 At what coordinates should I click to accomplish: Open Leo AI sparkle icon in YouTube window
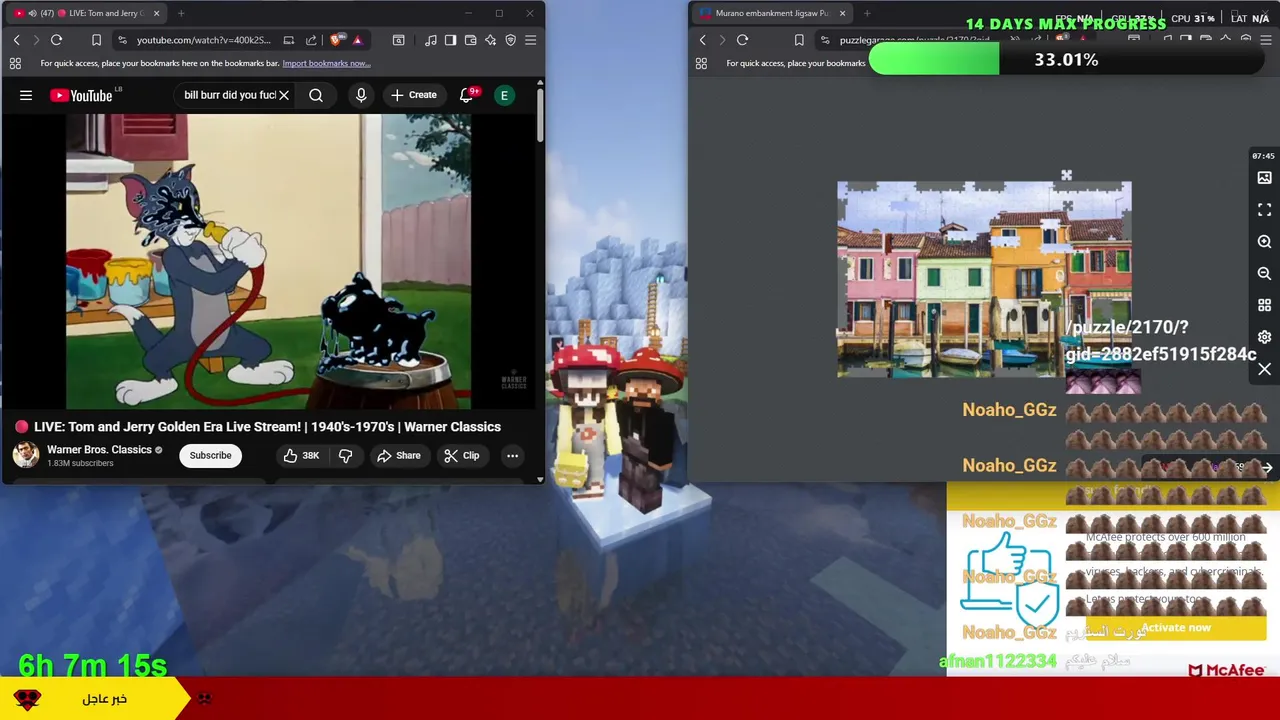(x=490, y=40)
